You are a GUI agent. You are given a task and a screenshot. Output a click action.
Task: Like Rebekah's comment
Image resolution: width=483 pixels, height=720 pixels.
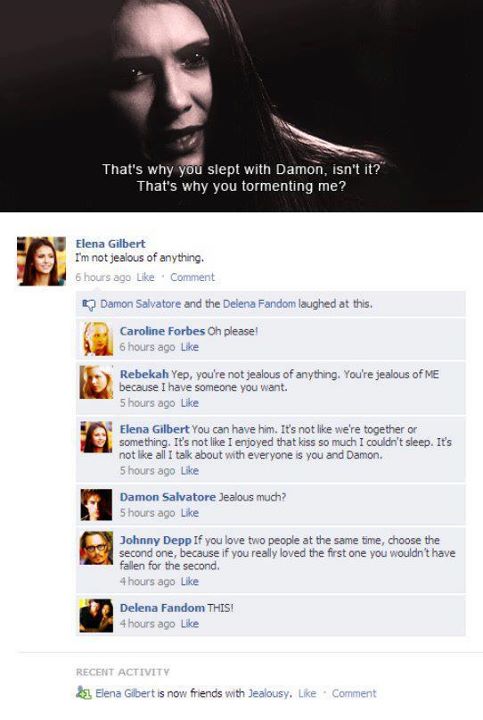click(x=190, y=403)
